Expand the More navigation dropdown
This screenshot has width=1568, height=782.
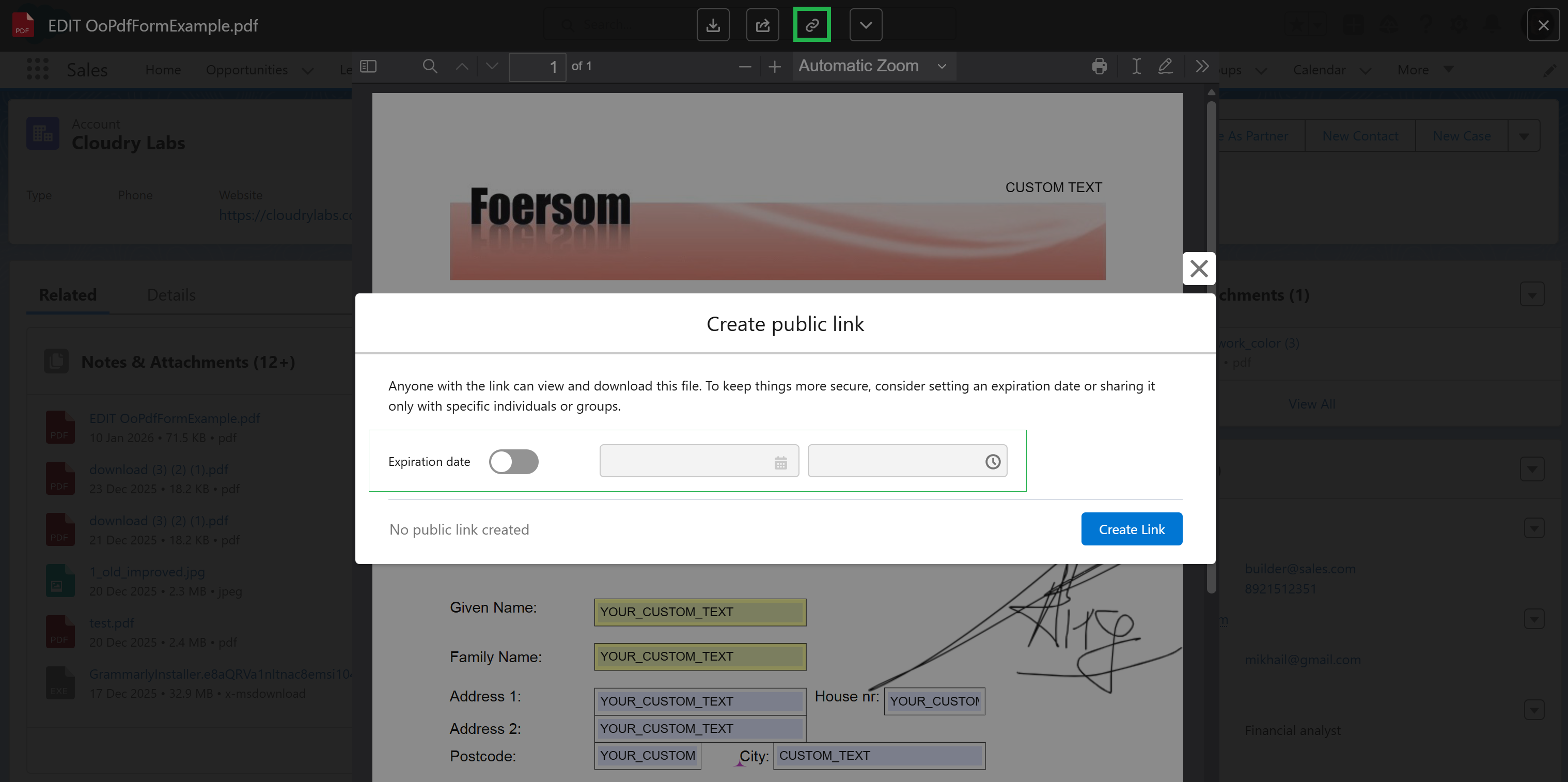[x=1424, y=69]
